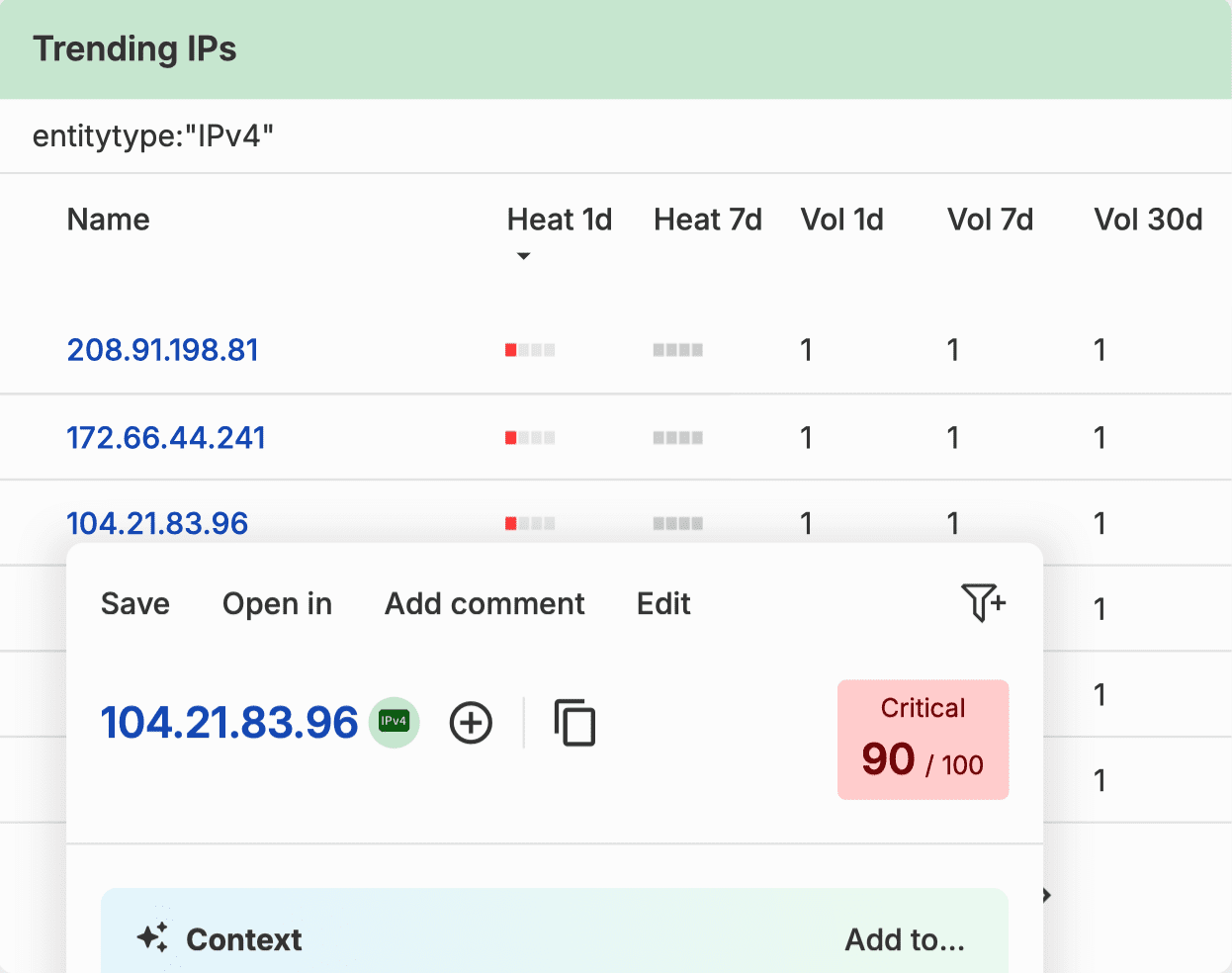
Task: Click the Heat 1d indicator for 208.91.198.81
Action: tap(530, 350)
